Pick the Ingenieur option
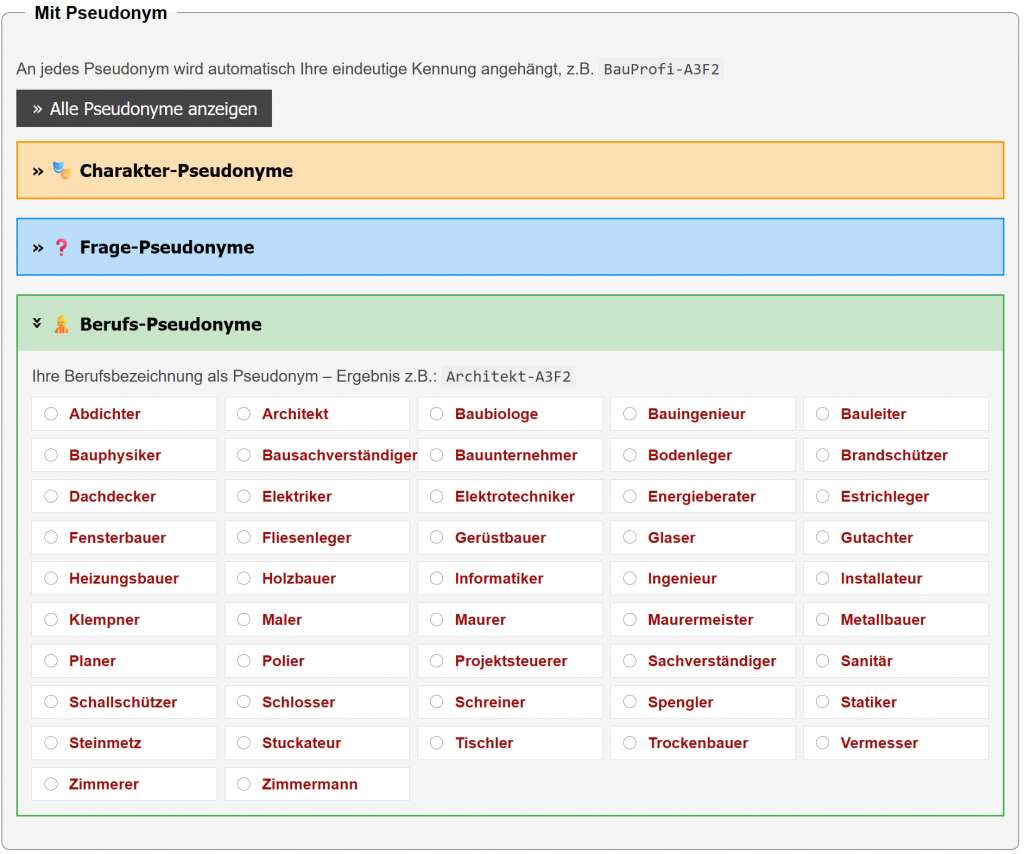 pyautogui.click(x=629, y=578)
